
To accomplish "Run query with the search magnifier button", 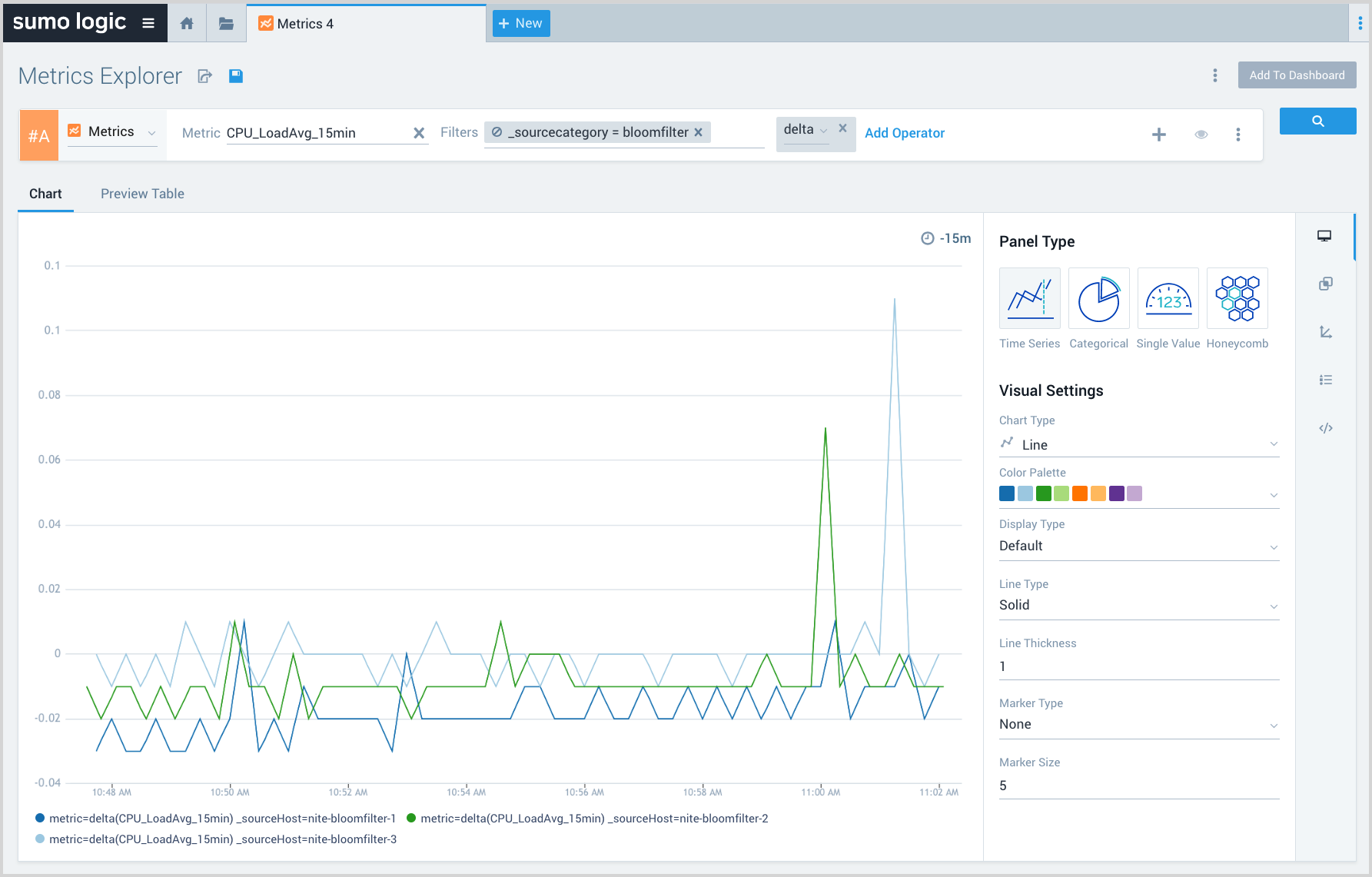I will coord(1317,121).
